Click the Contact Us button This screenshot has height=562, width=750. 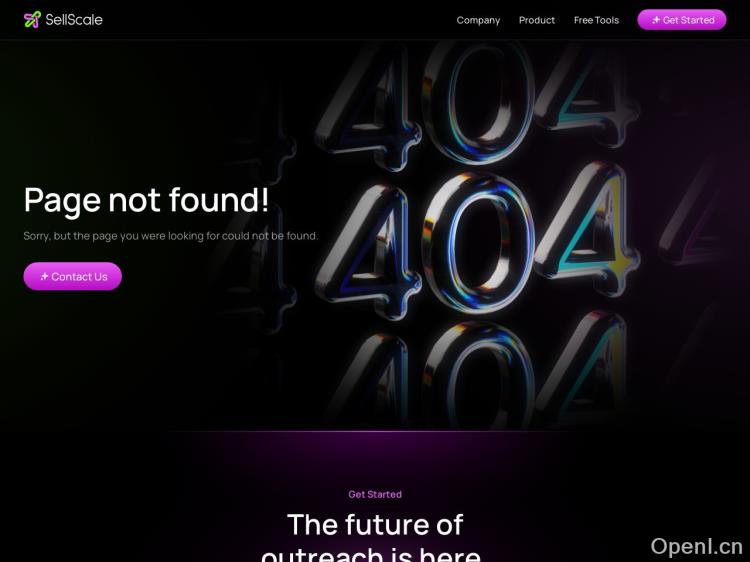click(73, 276)
